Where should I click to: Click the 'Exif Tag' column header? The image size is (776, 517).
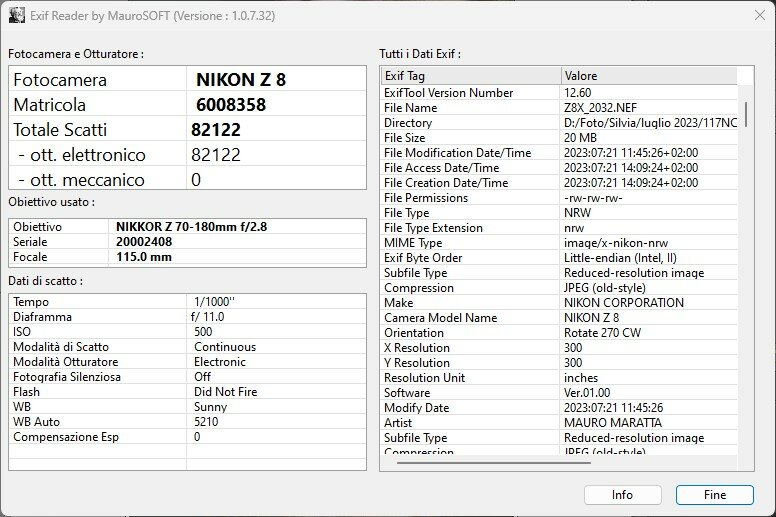pos(471,76)
